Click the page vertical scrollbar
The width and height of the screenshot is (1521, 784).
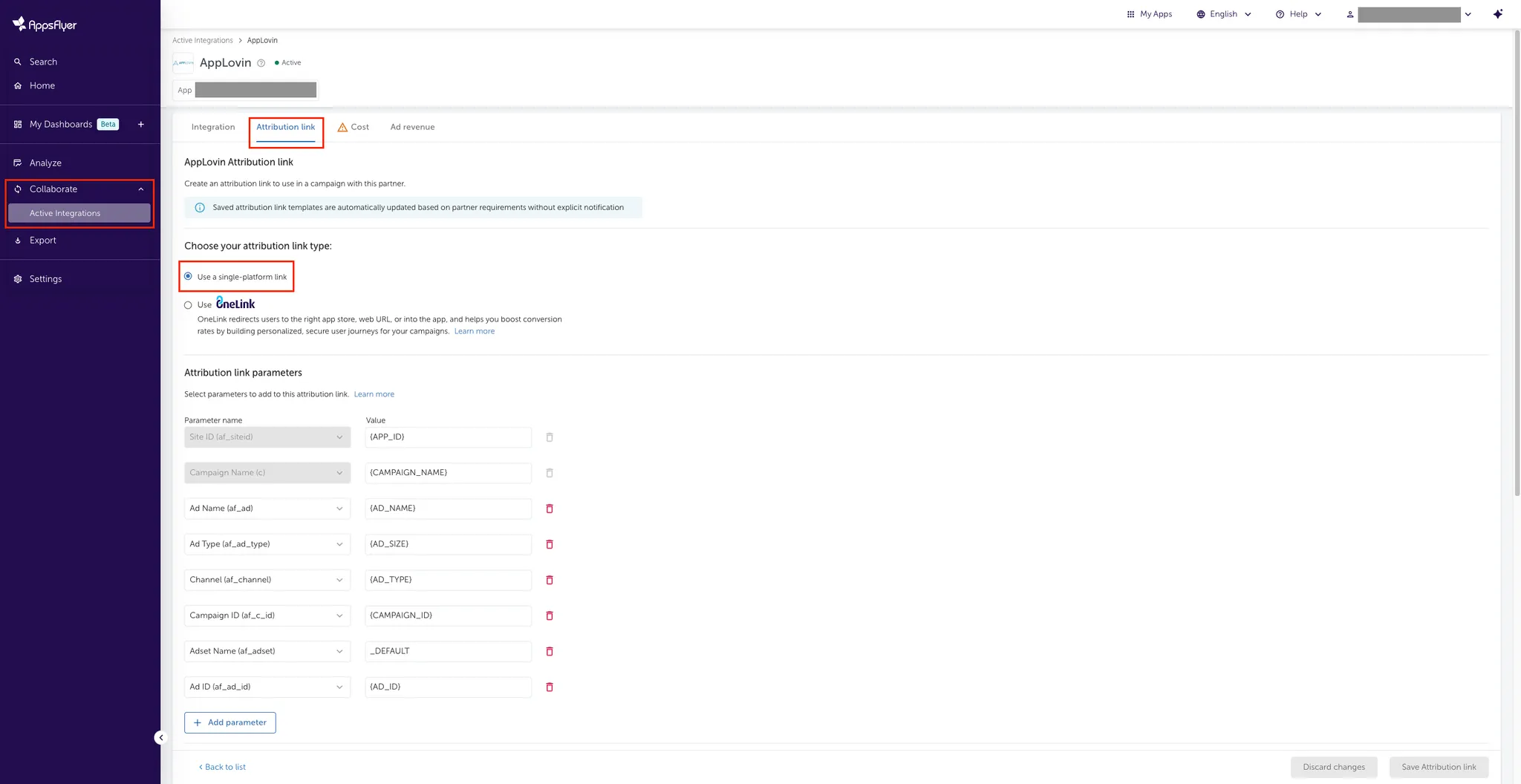pyautogui.click(x=1517, y=264)
